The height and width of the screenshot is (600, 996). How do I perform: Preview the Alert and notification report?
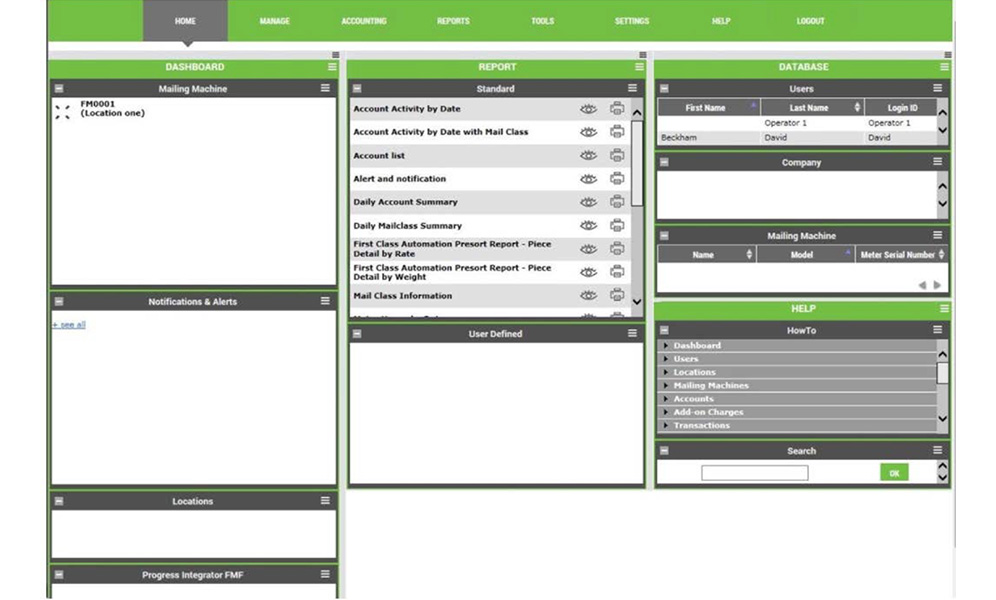588,179
